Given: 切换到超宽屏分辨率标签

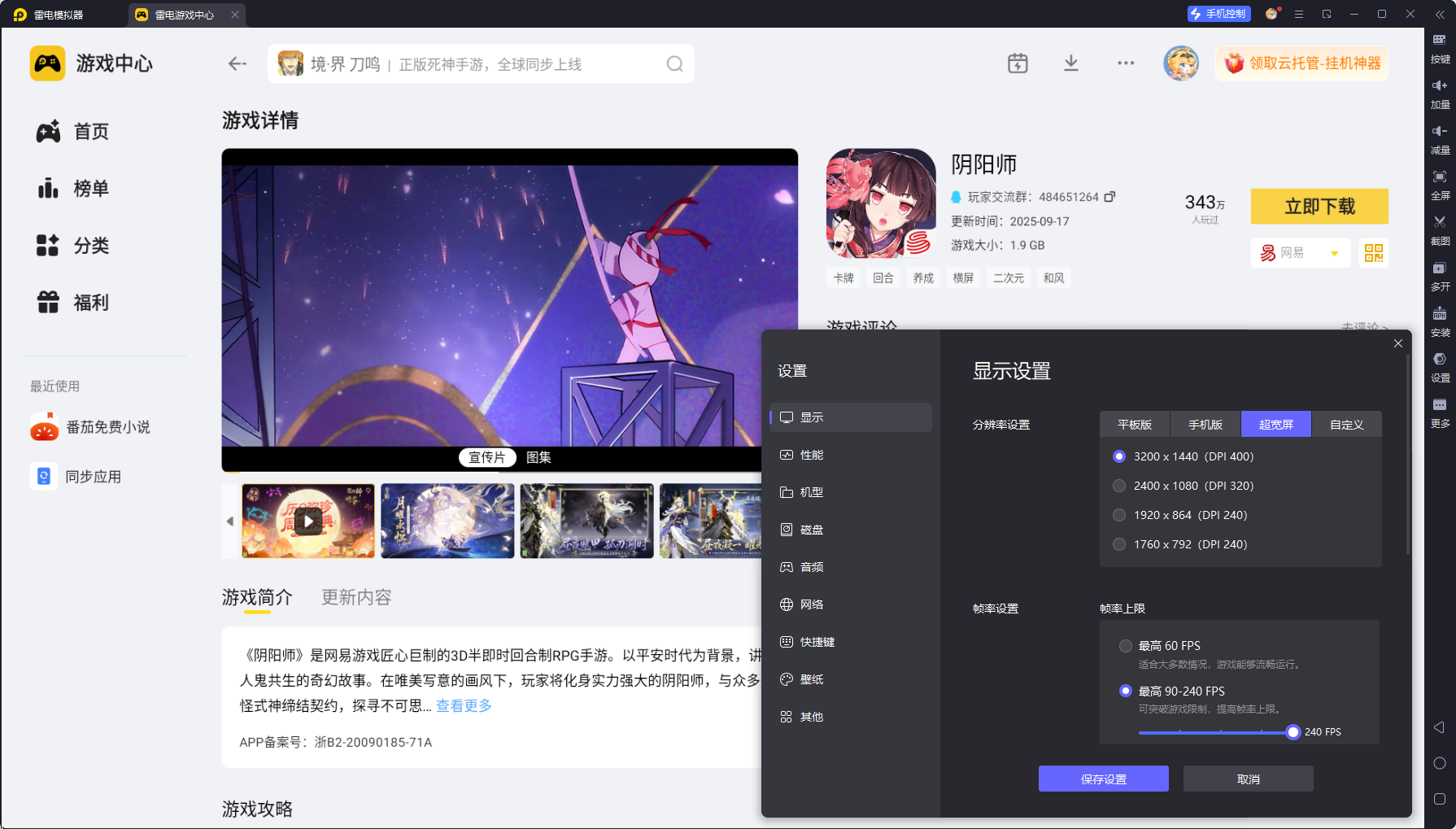Looking at the screenshot, I should tap(1275, 424).
